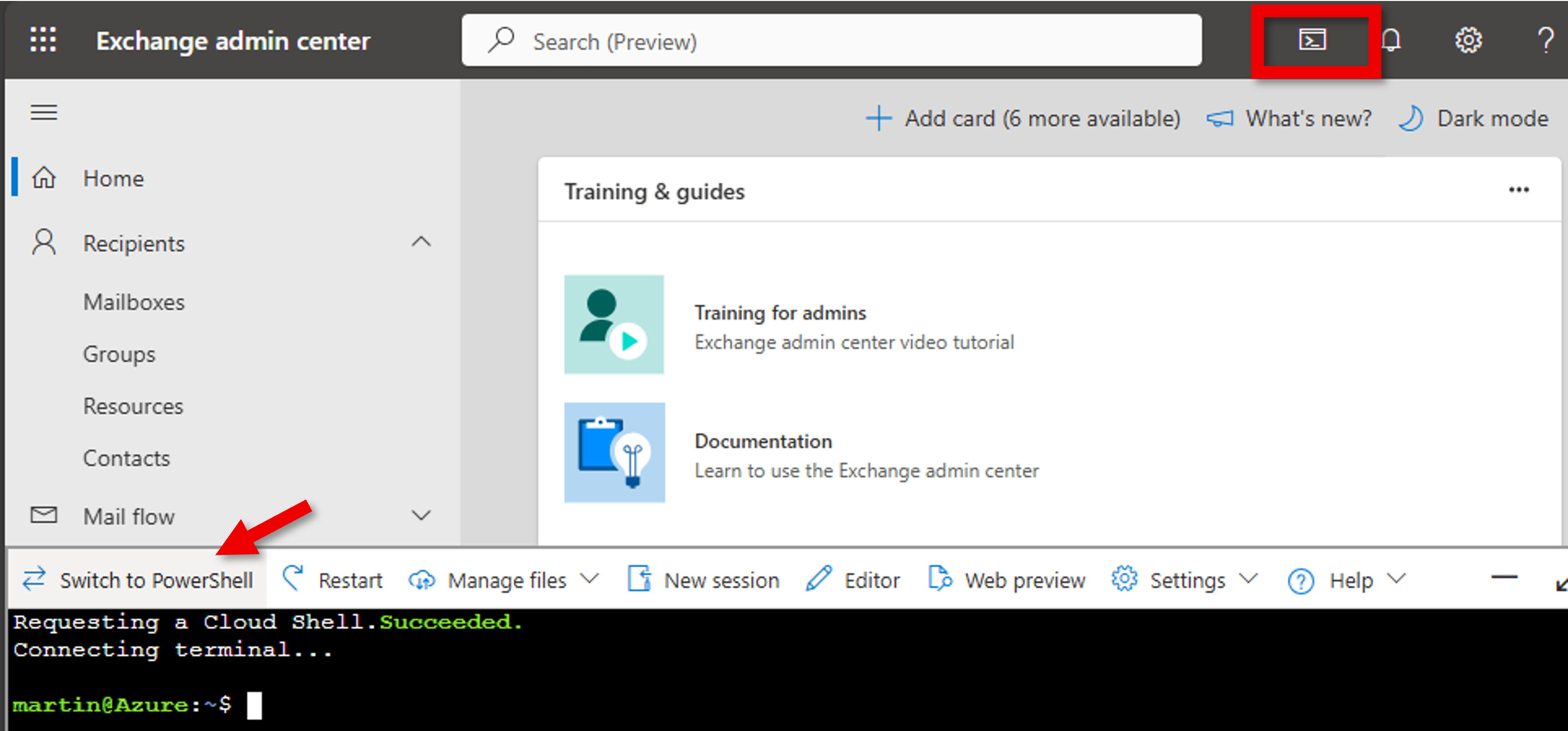Open the Settings gear in top bar
Viewport: 1568px width, 731px height.
[x=1468, y=40]
